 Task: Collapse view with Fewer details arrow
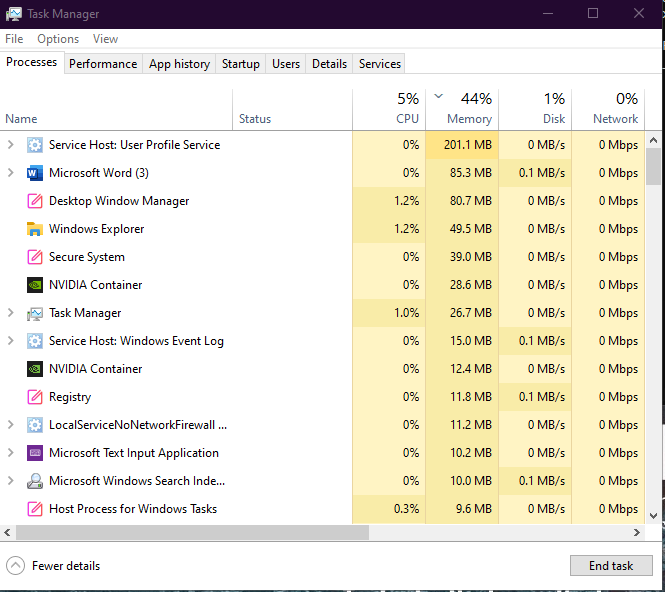pos(15,566)
